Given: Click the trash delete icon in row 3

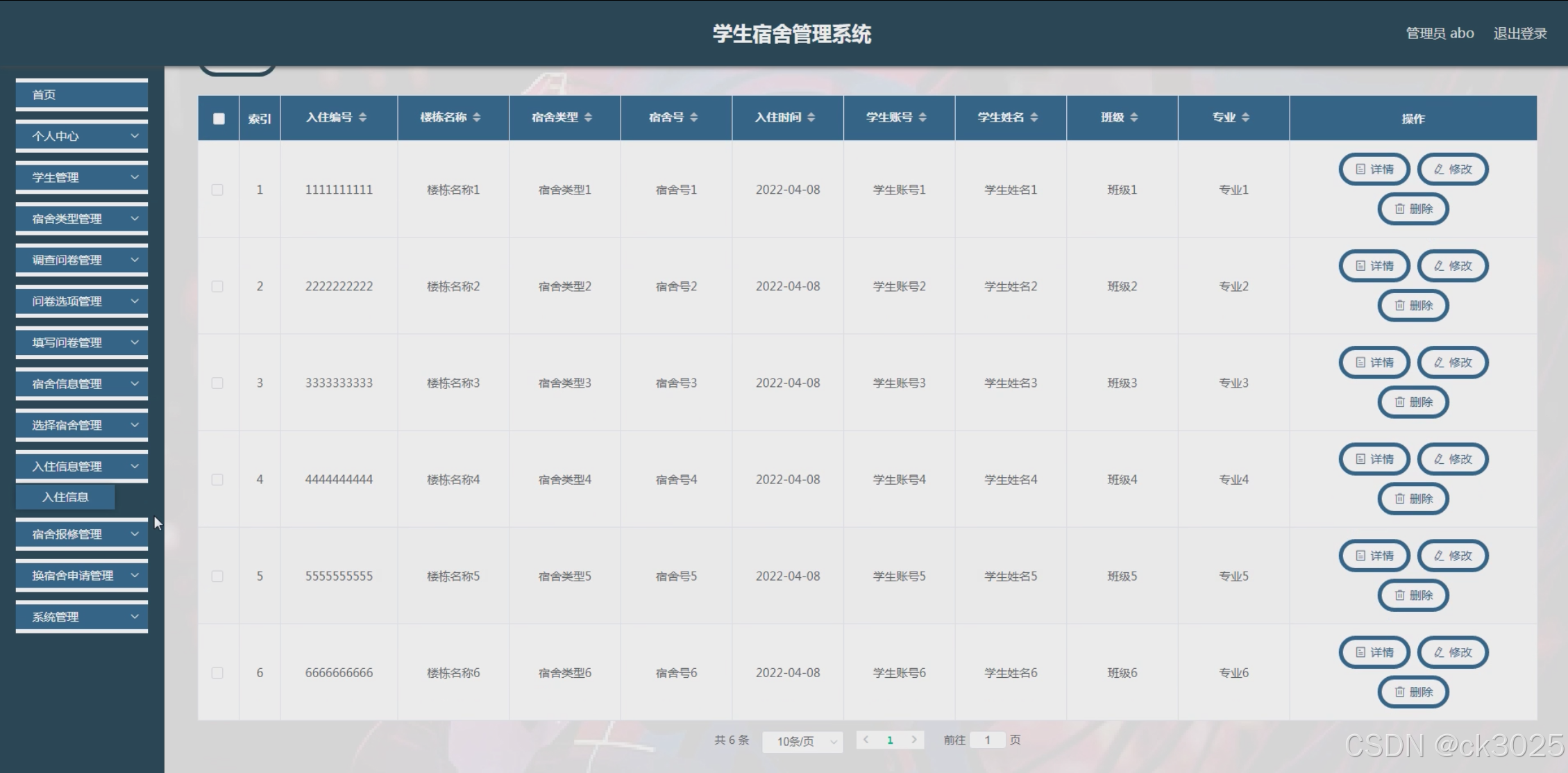Looking at the screenshot, I should tap(1399, 402).
